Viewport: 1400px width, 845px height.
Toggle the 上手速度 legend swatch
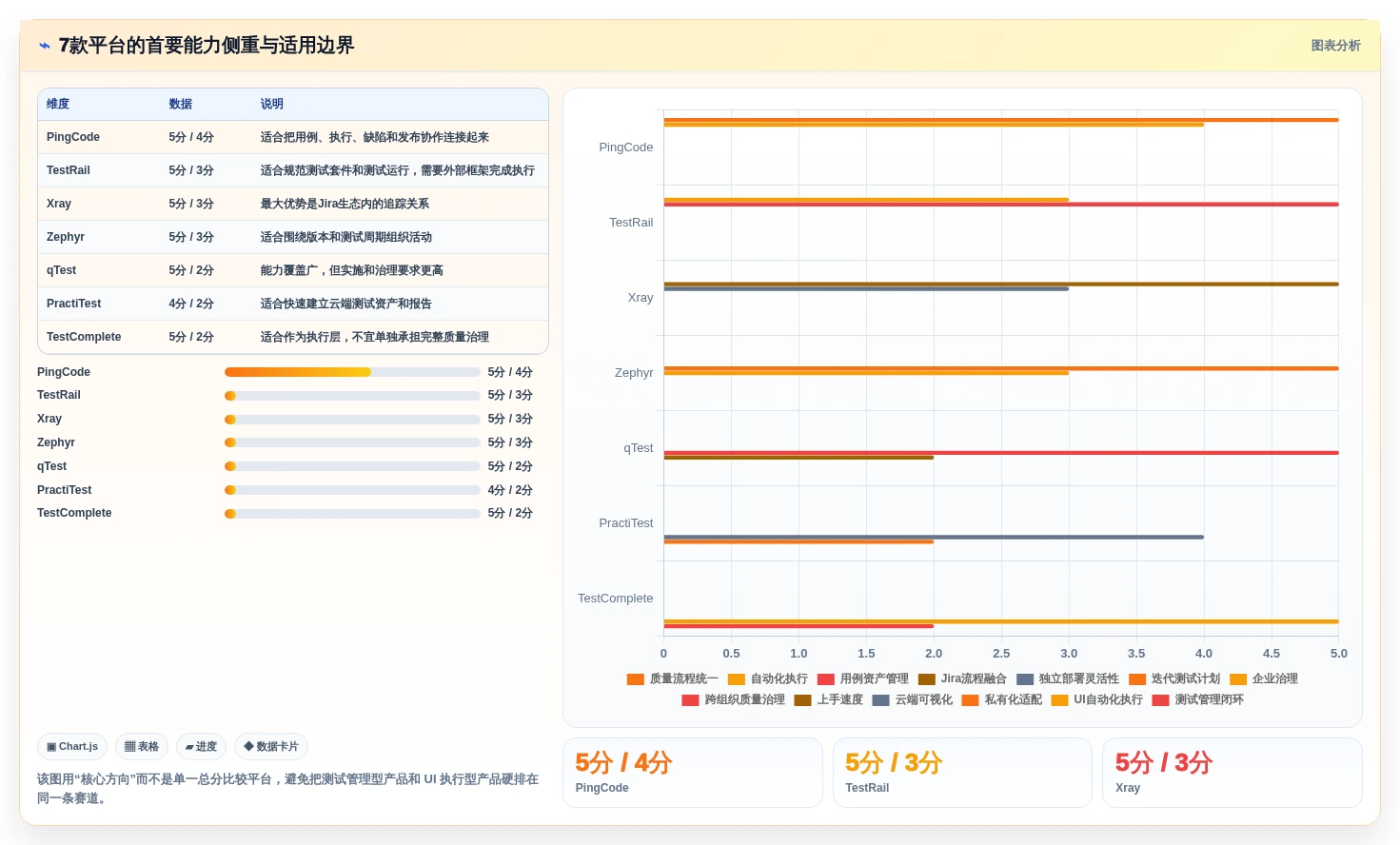pos(803,700)
